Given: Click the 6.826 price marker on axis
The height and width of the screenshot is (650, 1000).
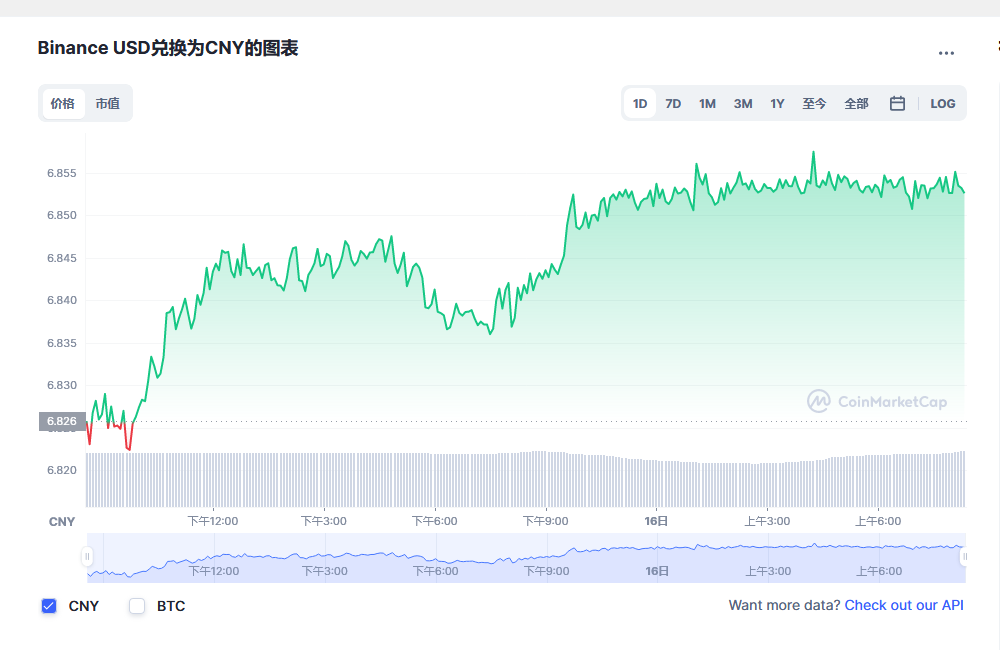Looking at the screenshot, I should pos(62,421).
